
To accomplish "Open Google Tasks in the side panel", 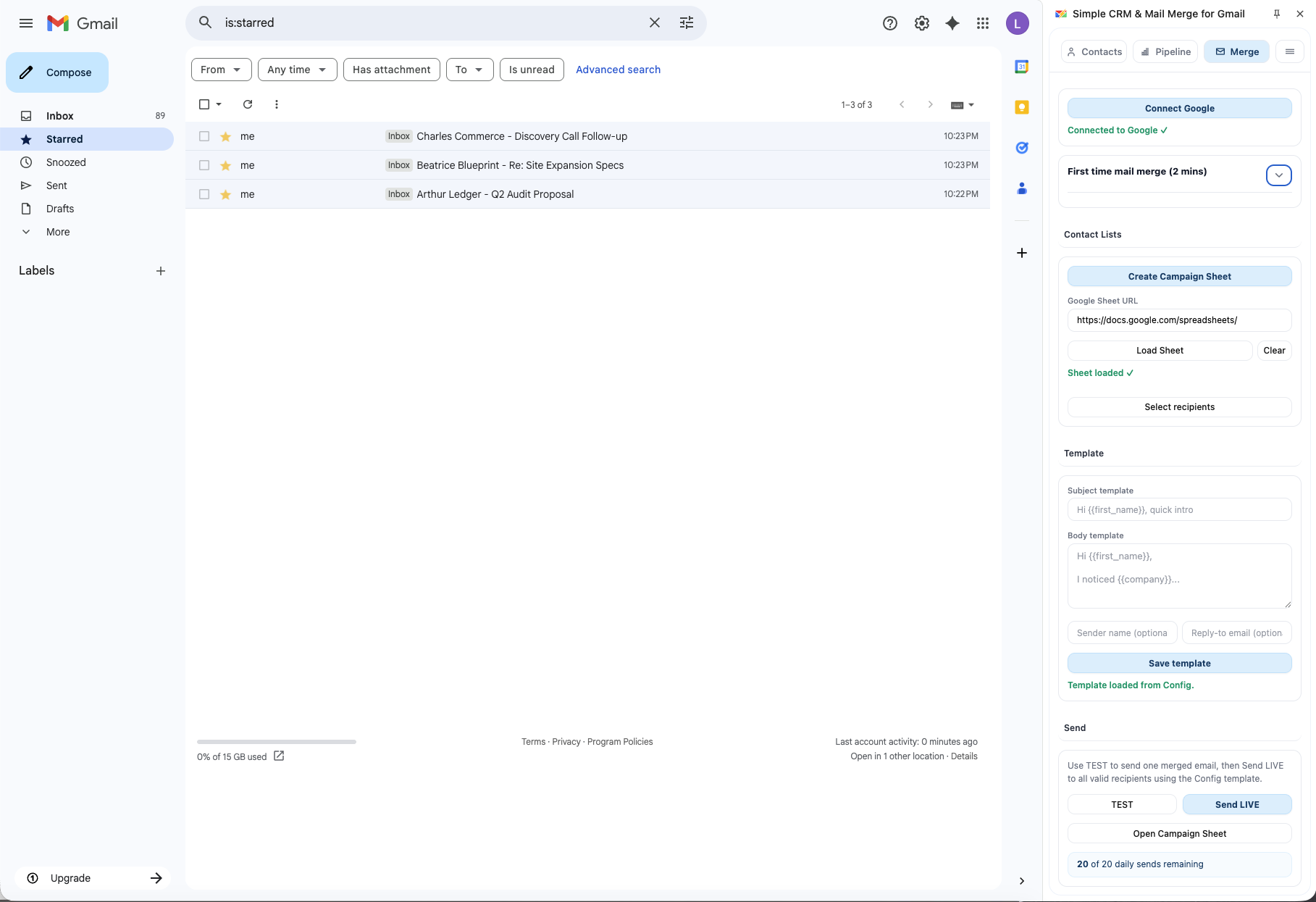I will tap(1021, 148).
